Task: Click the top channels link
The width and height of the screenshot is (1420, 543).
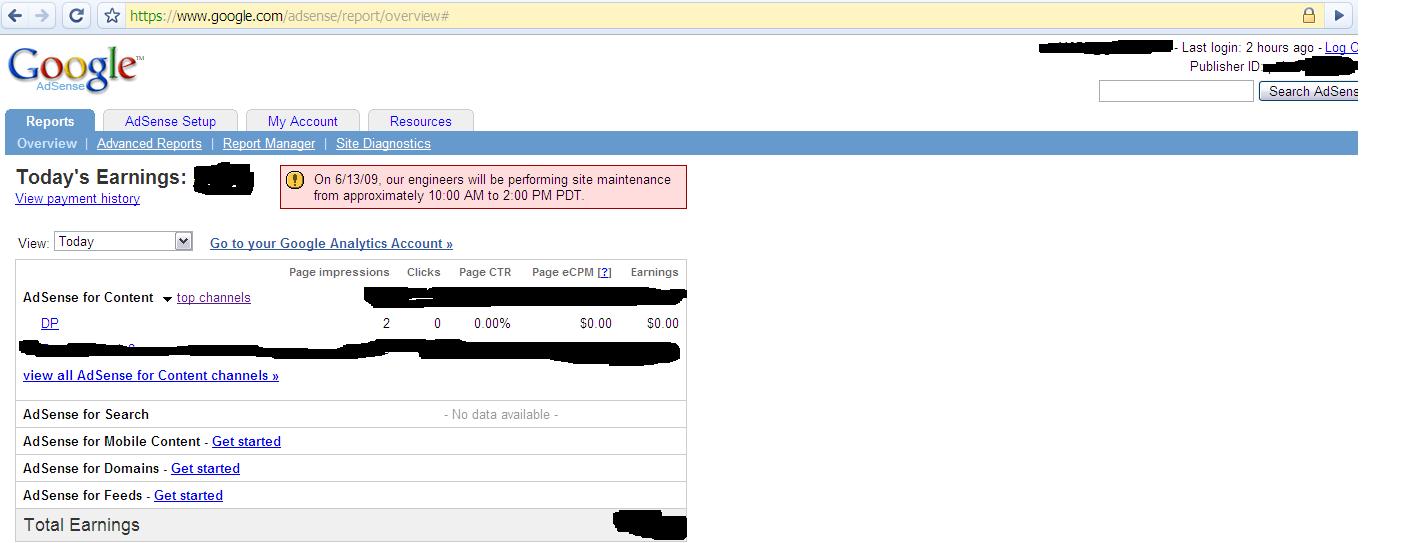Action: [x=214, y=297]
